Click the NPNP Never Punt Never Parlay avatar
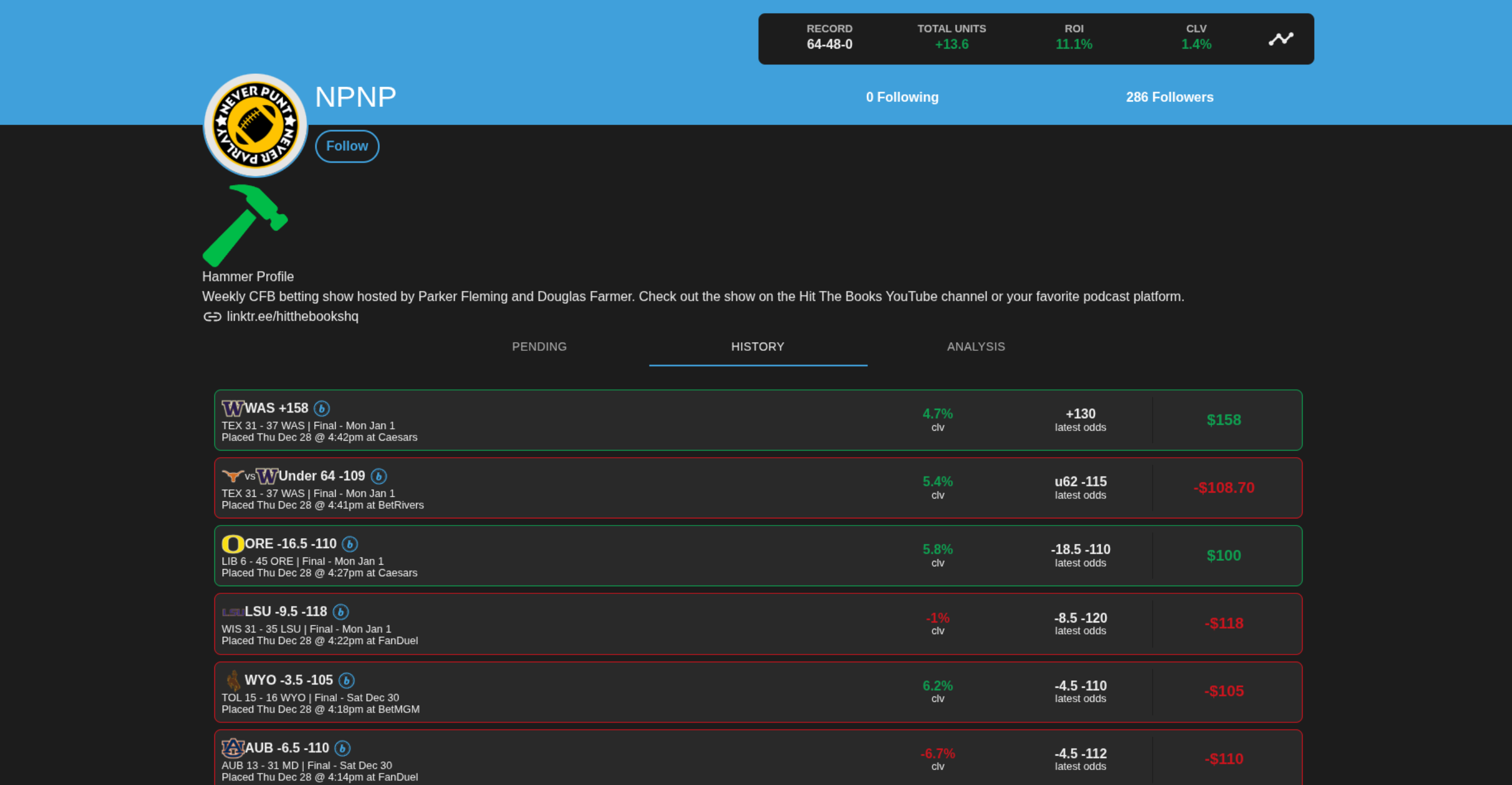The image size is (1512, 785). coord(254,124)
